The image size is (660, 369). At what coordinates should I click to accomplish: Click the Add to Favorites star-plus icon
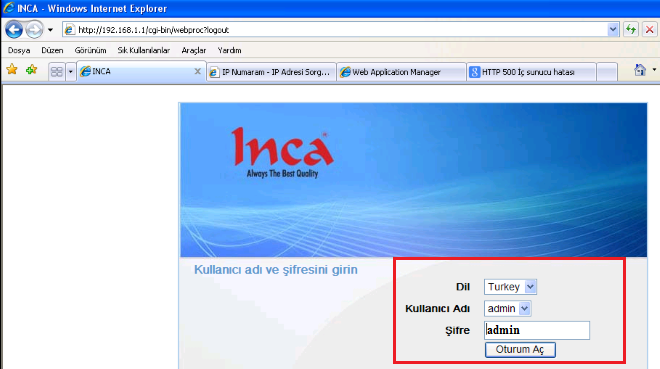(x=32, y=70)
